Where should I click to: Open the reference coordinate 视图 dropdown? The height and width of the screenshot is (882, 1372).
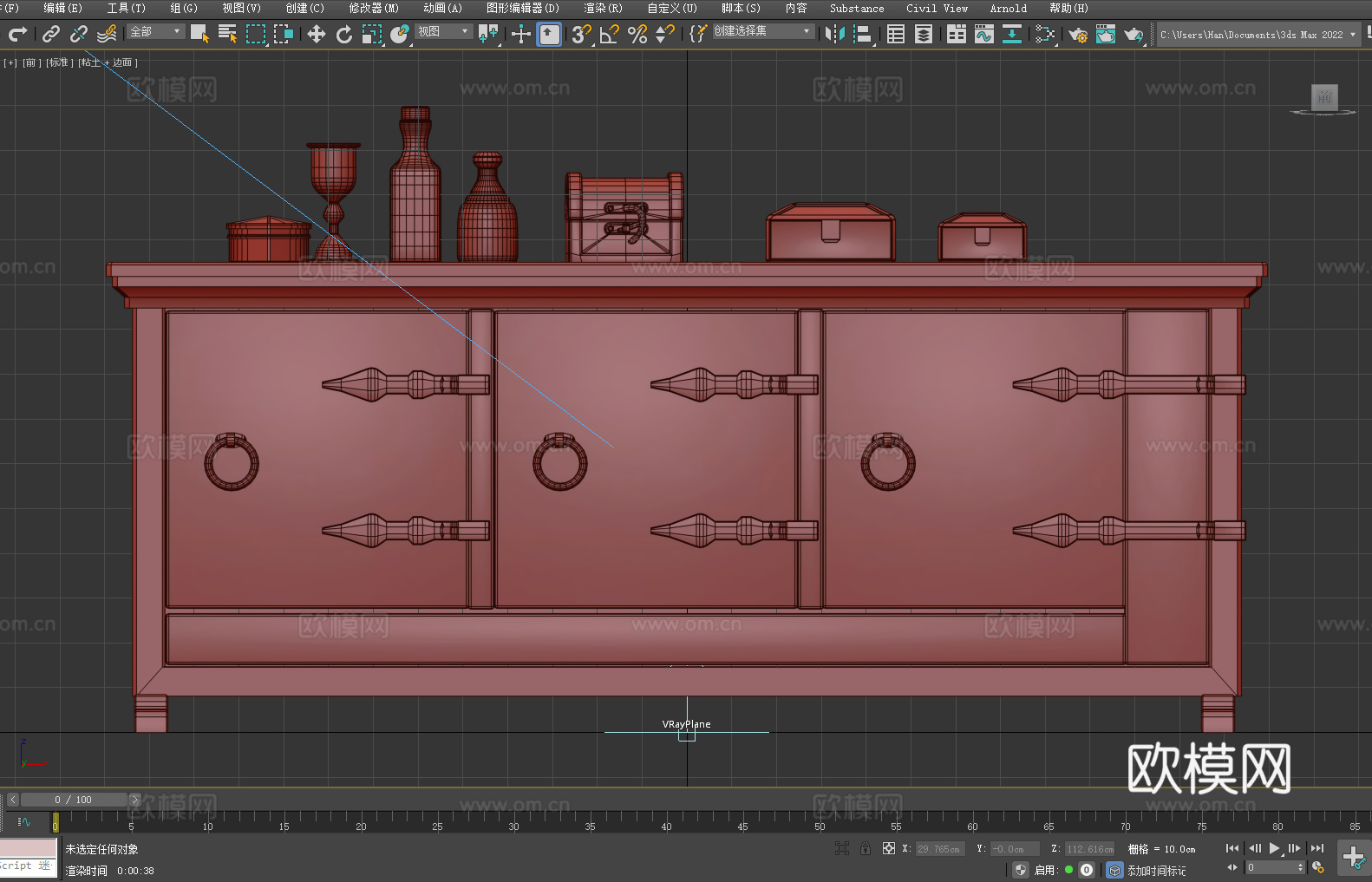point(443,31)
